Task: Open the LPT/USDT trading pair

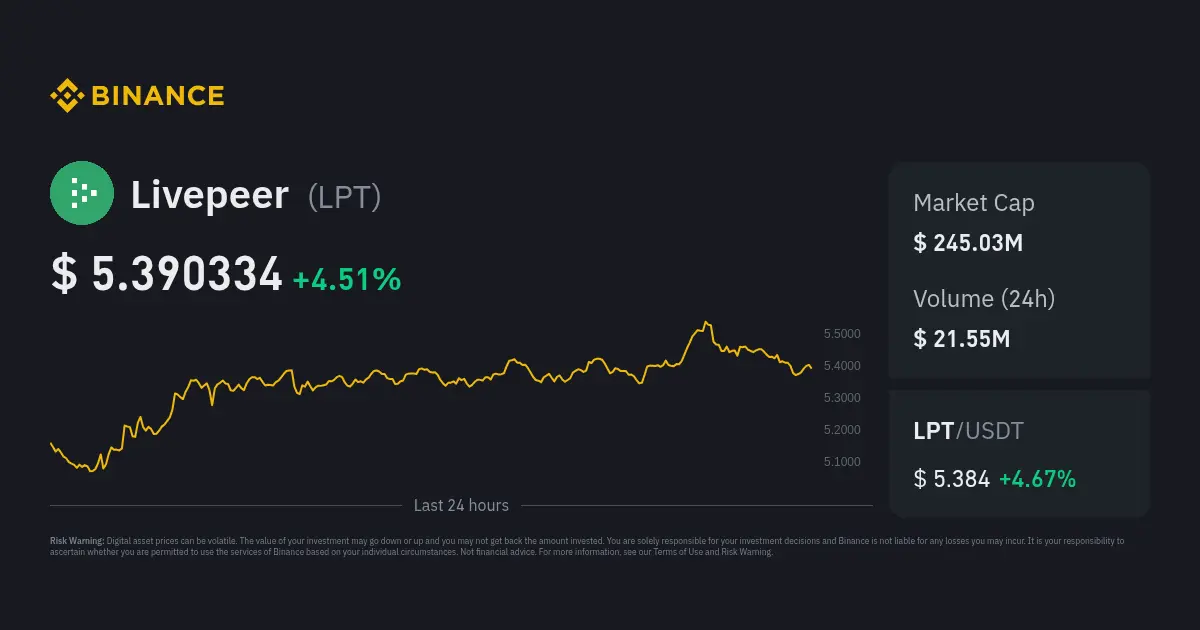Action: click(x=968, y=431)
